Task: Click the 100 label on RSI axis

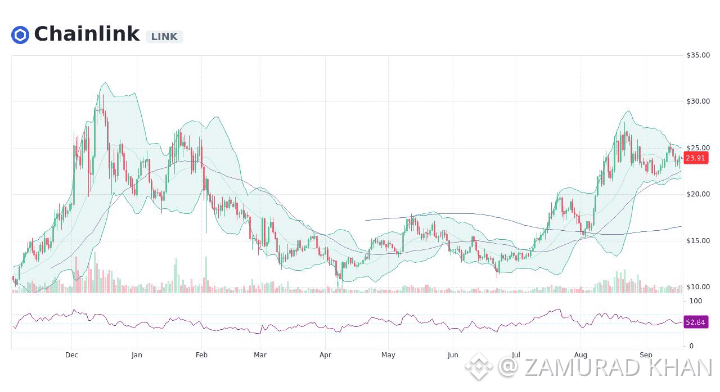Action: (696, 301)
